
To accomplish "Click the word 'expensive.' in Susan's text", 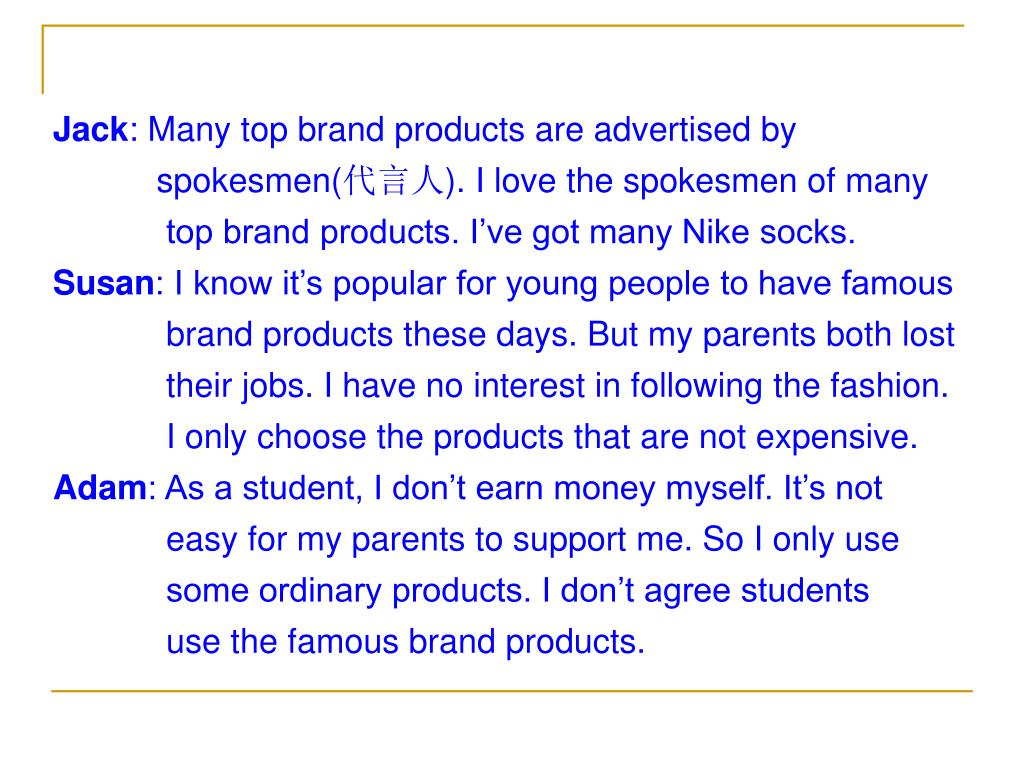I will click(x=837, y=438).
